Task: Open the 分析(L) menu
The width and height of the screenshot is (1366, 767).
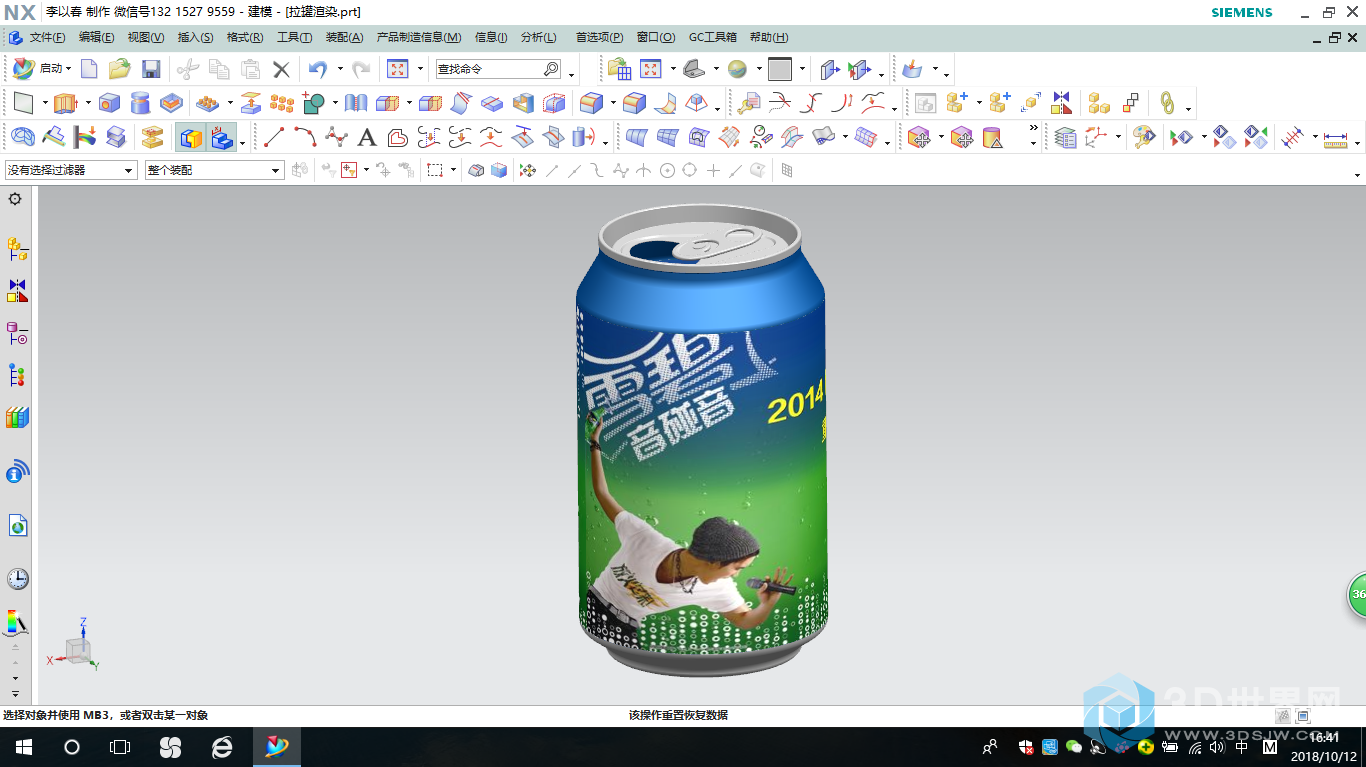Action: tap(538, 37)
